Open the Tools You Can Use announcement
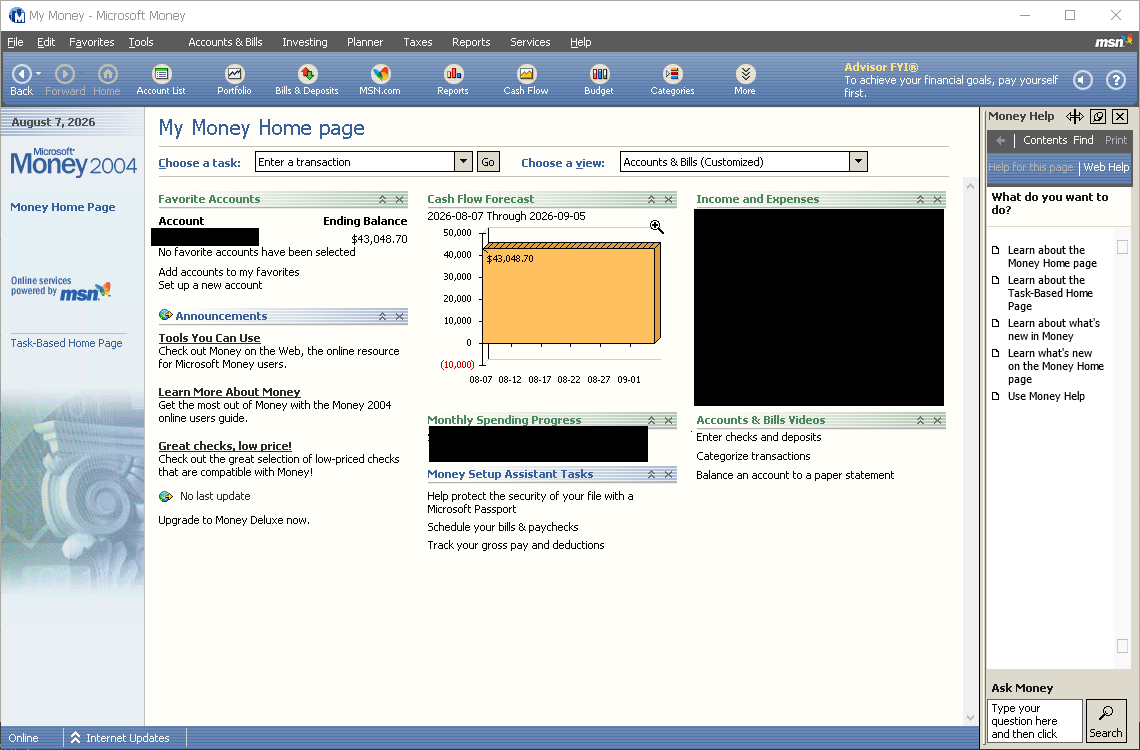 [209, 338]
